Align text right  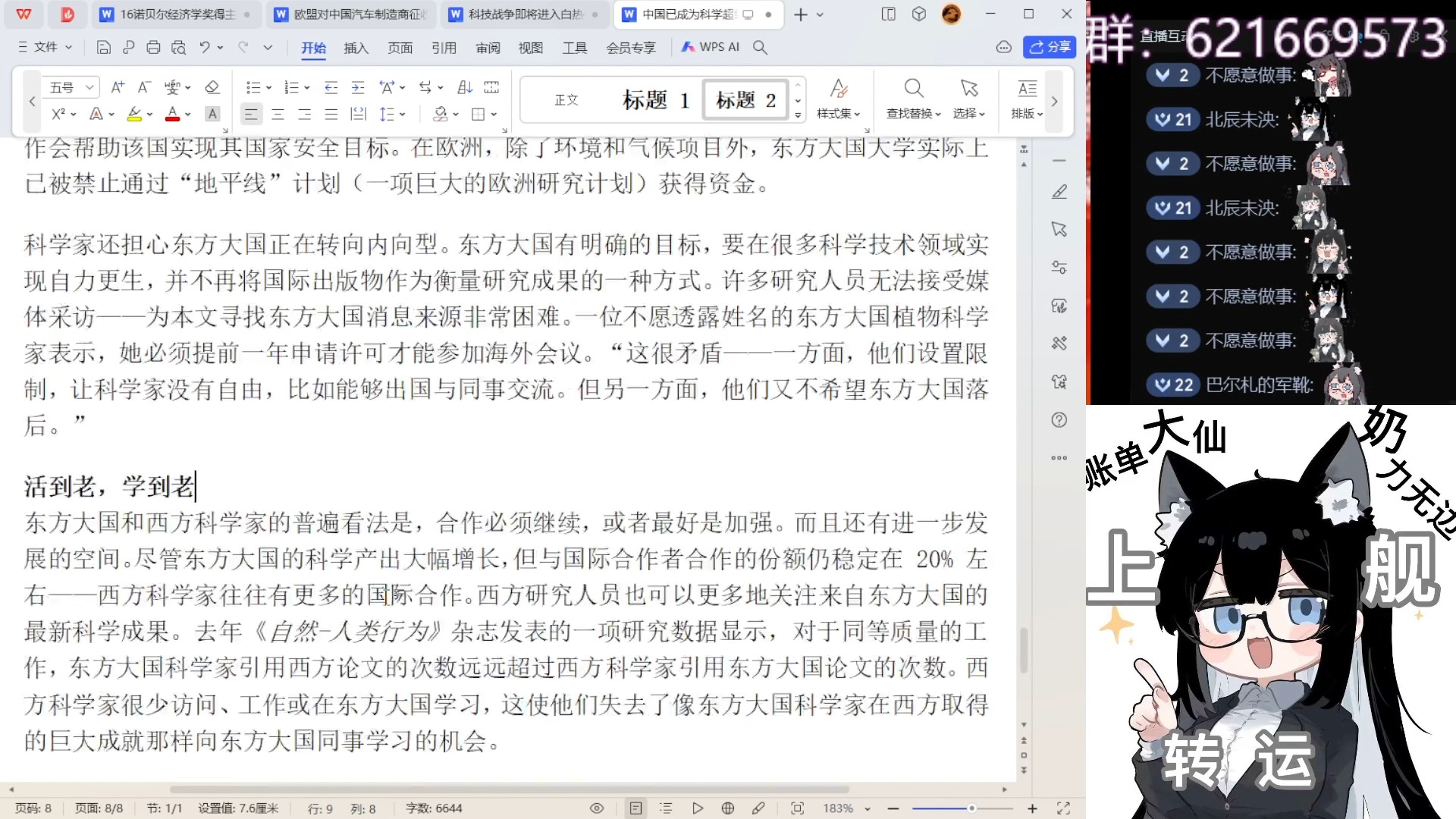coord(304,114)
